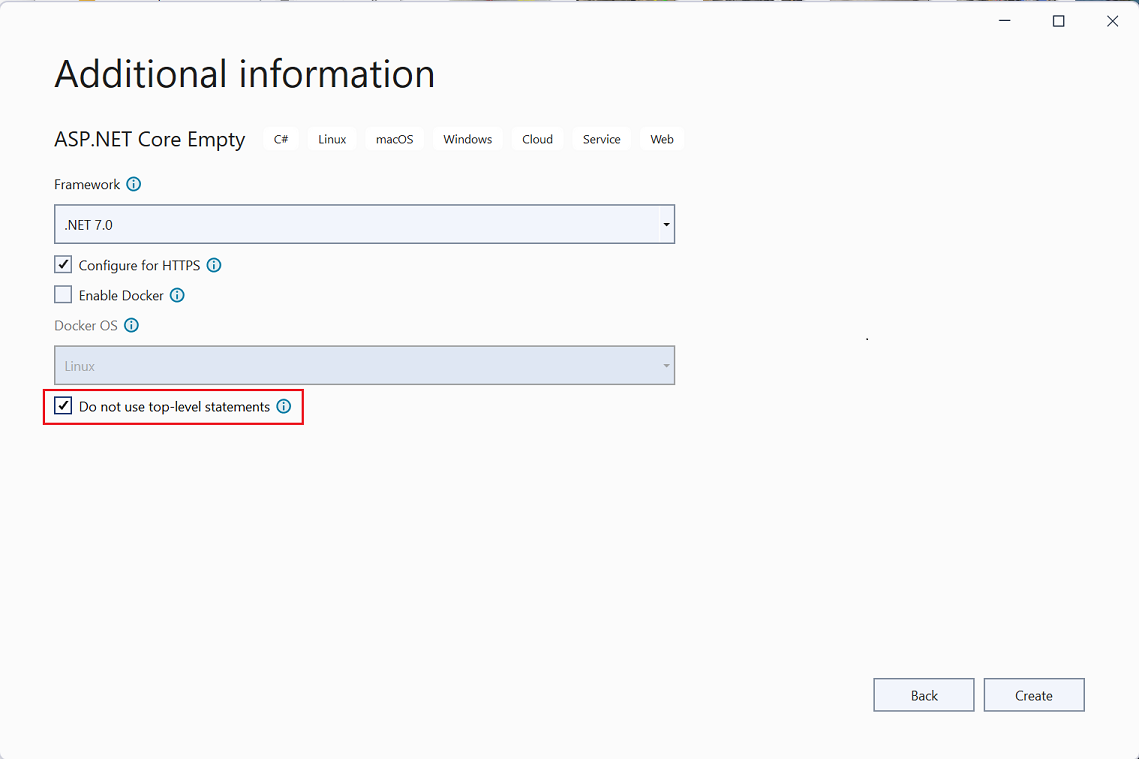Open the Docker OS Linux dropdown
The height and width of the screenshot is (759, 1139).
[x=365, y=365]
